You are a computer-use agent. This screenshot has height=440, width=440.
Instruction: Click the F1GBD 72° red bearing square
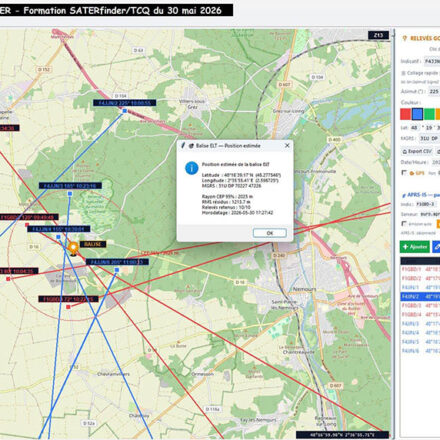[x=68, y=307]
